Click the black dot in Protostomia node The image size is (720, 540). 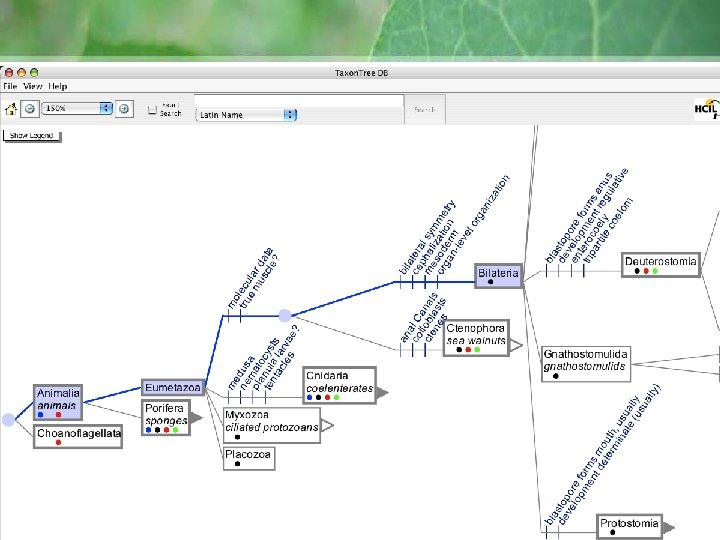(x=613, y=532)
